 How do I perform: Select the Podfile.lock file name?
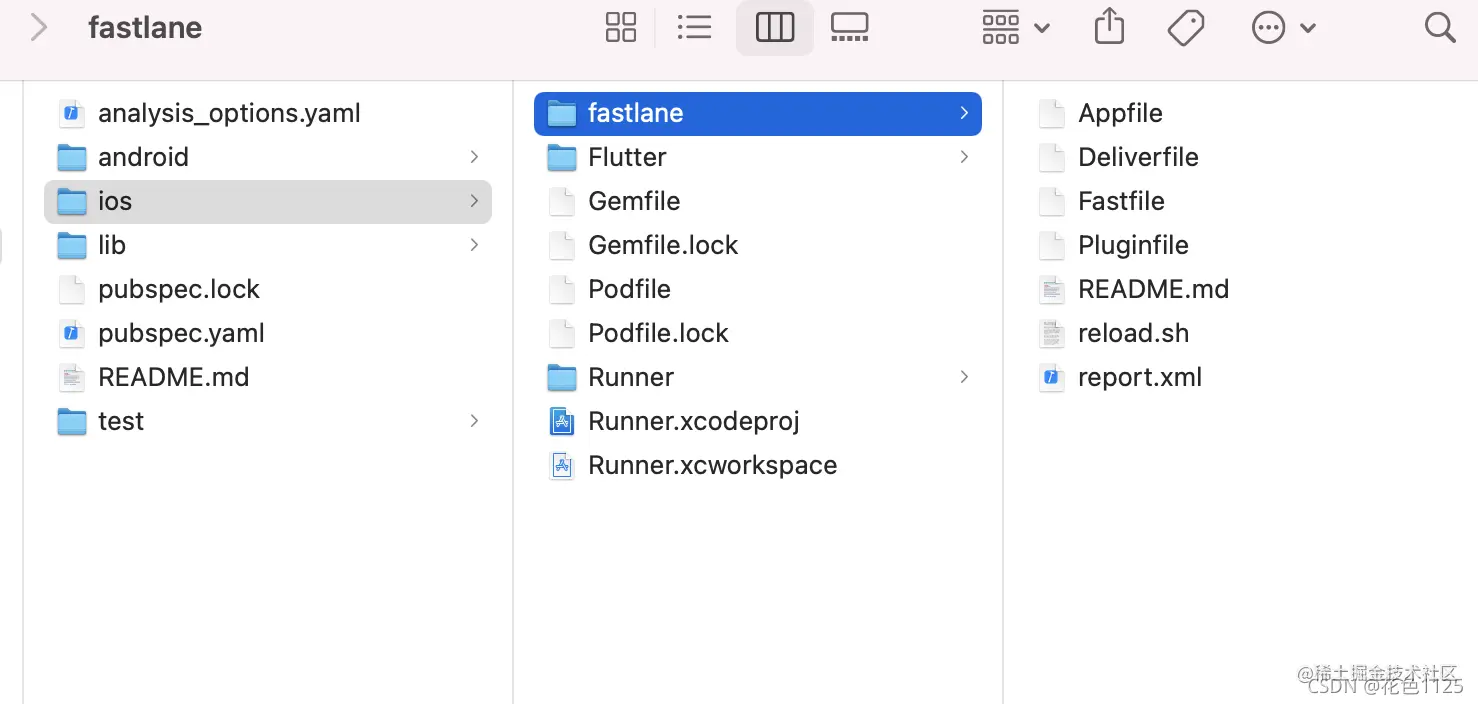(658, 333)
